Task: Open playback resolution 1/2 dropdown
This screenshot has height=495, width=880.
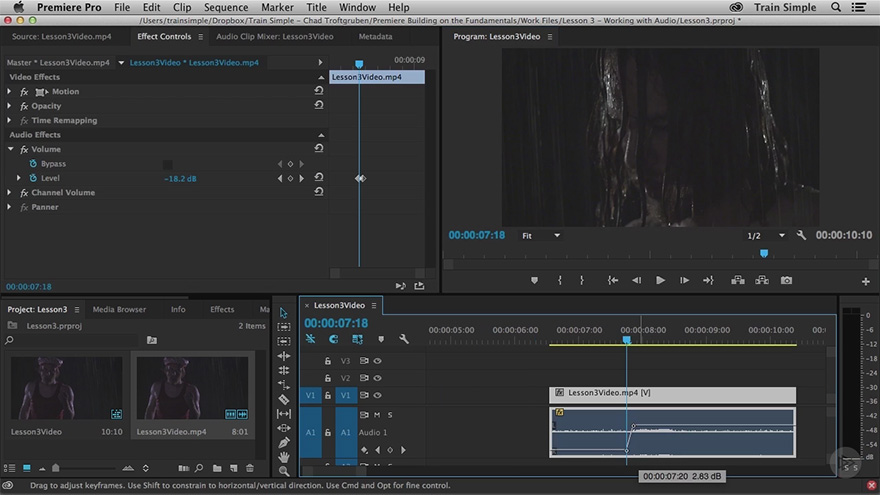Action: pos(766,236)
